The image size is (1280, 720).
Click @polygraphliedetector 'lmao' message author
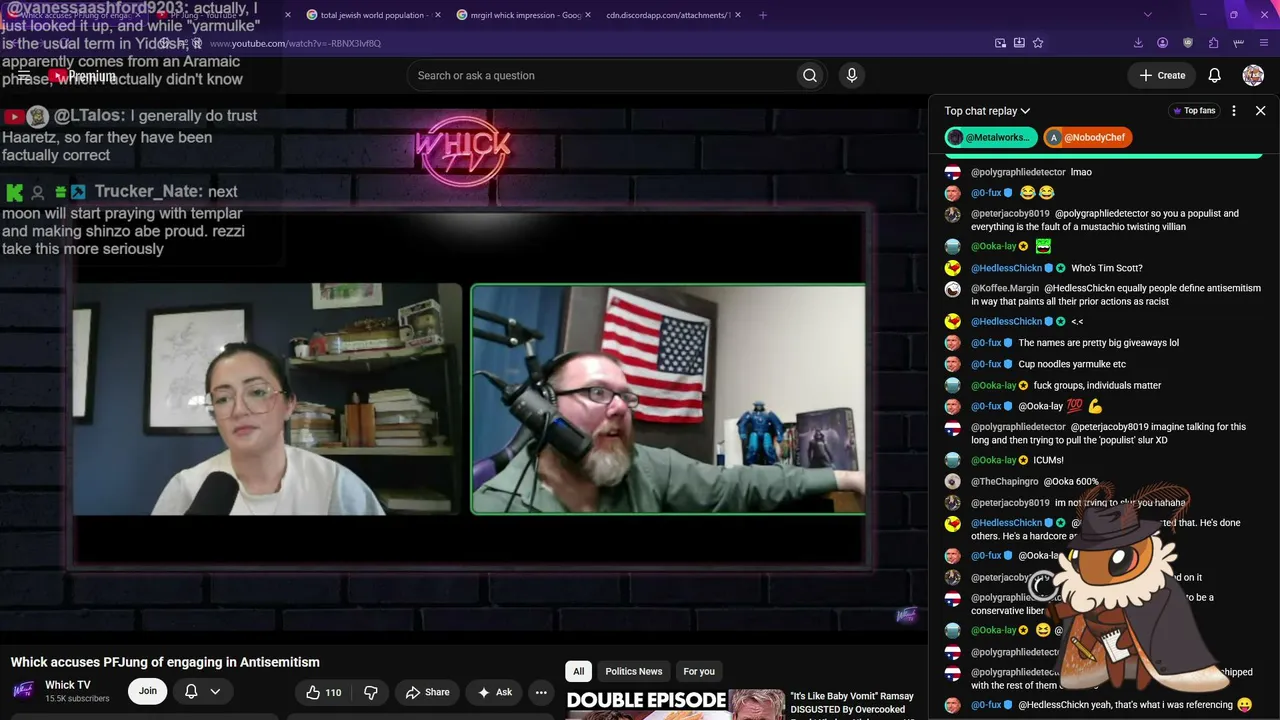point(1018,172)
